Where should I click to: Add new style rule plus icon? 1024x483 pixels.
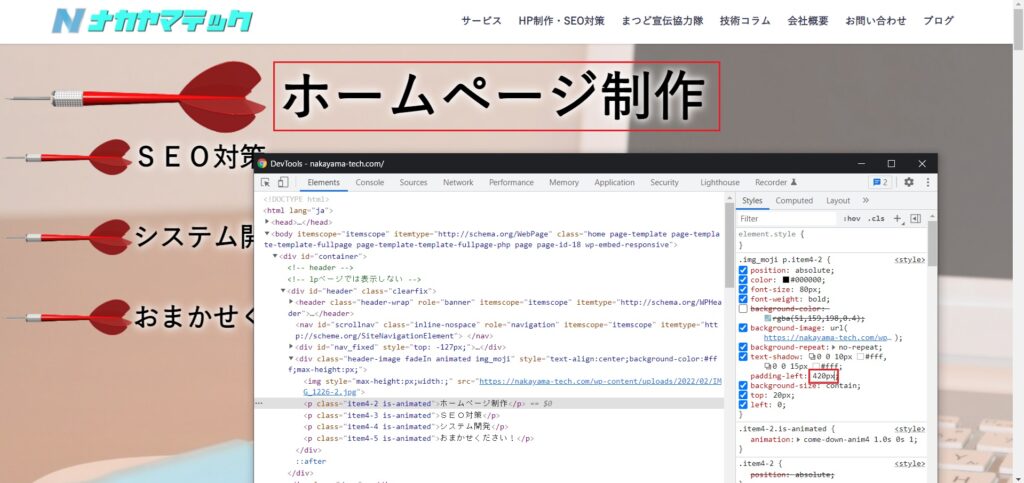(x=897, y=219)
